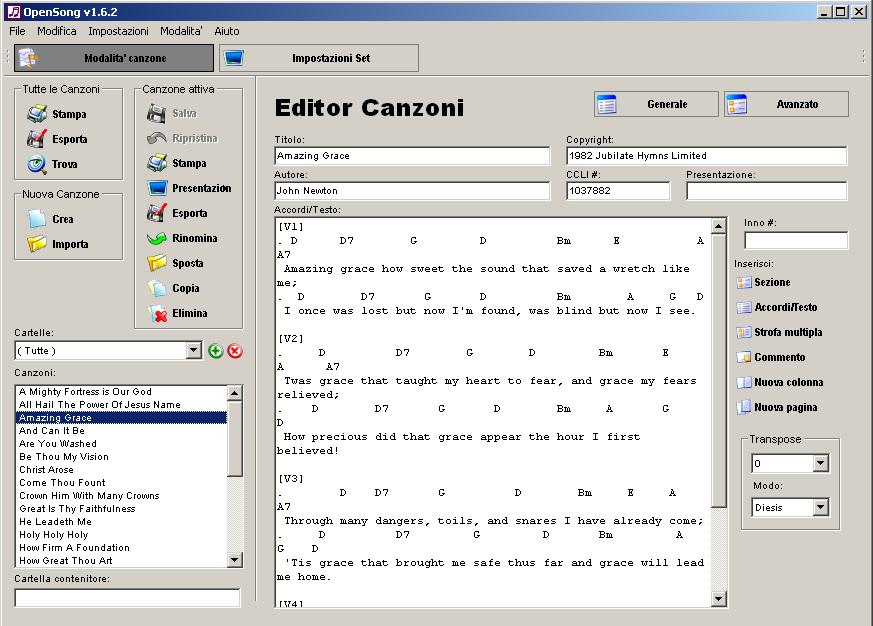873x626 pixels.
Task: Click the Rinomina green arrow icon
Action: coord(157,238)
